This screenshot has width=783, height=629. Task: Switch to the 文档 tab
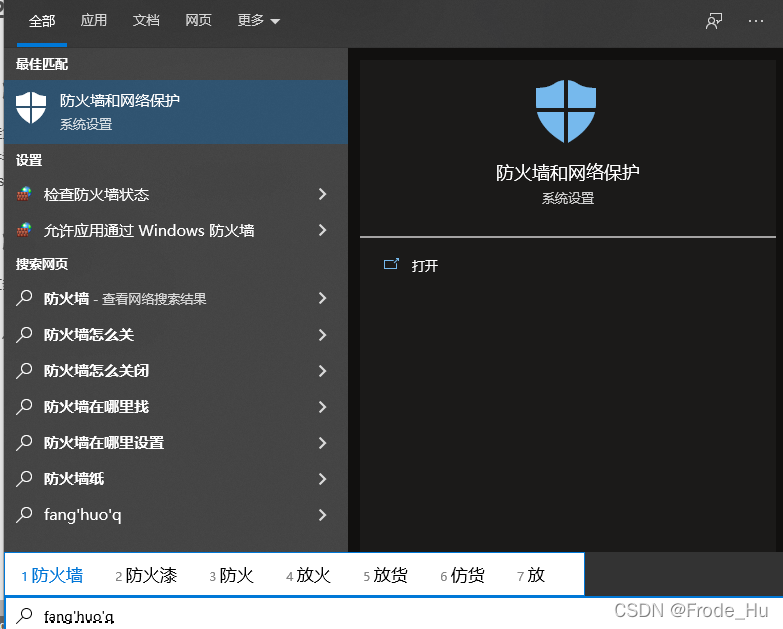coord(146,20)
